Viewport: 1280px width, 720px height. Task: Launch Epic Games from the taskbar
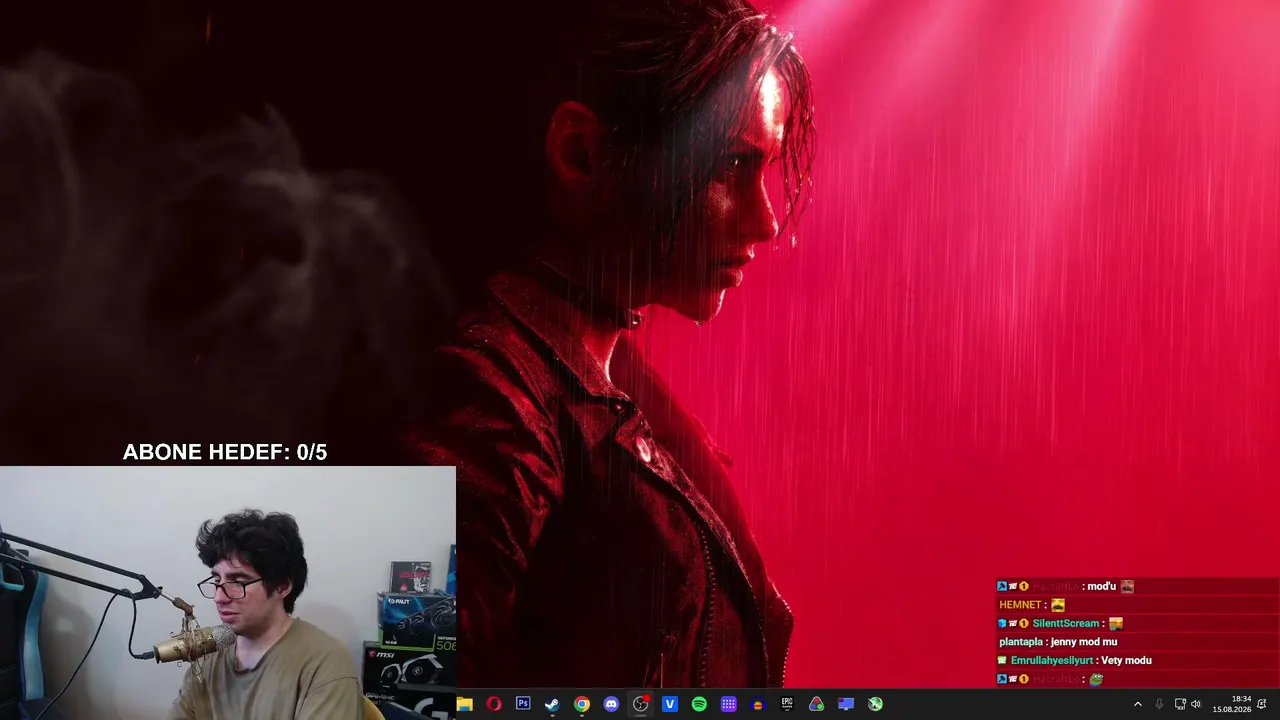click(x=787, y=704)
